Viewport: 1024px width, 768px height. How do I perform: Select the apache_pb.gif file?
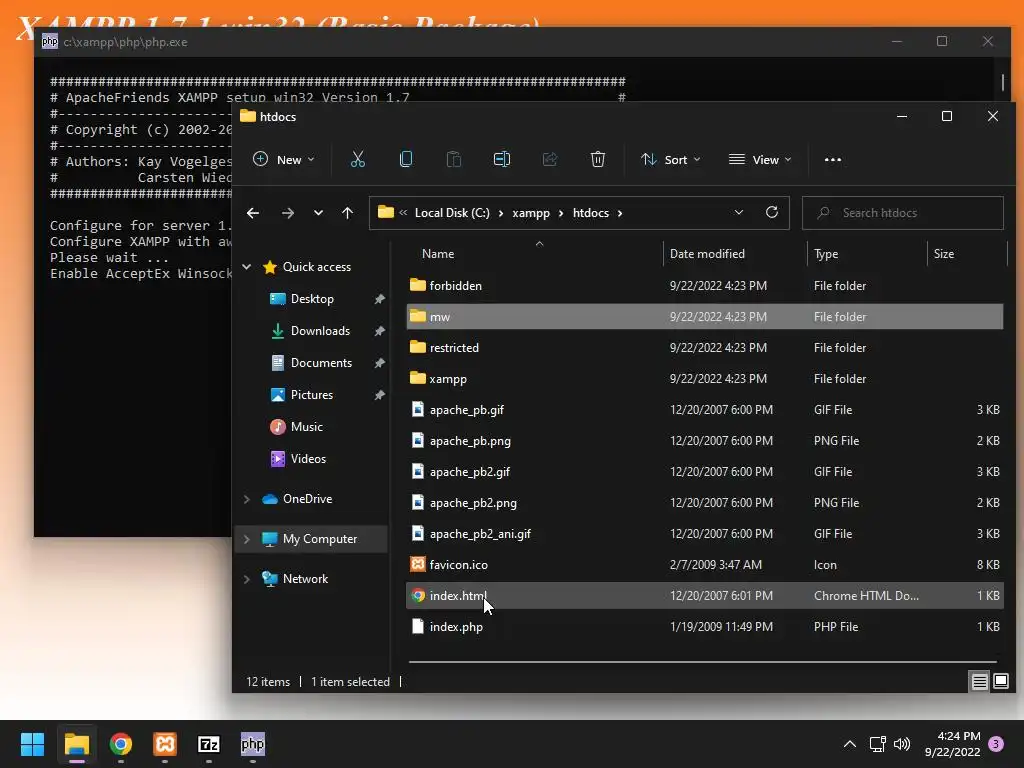click(x=704, y=409)
